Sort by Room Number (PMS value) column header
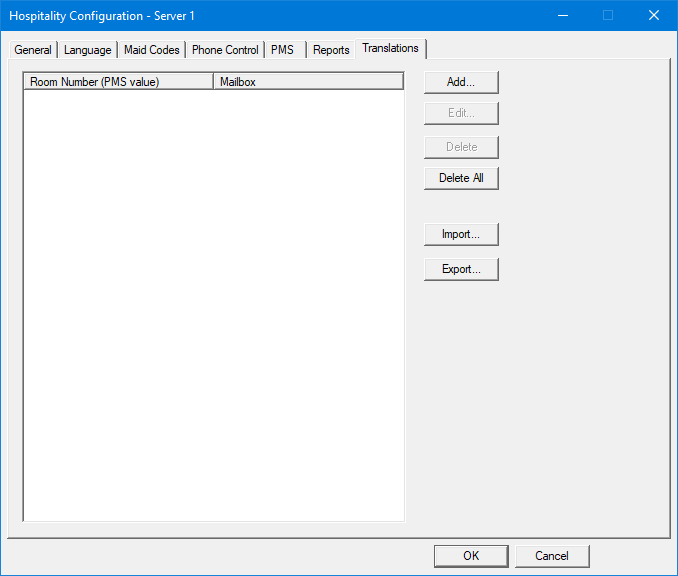678x576 pixels. [118, 82]
